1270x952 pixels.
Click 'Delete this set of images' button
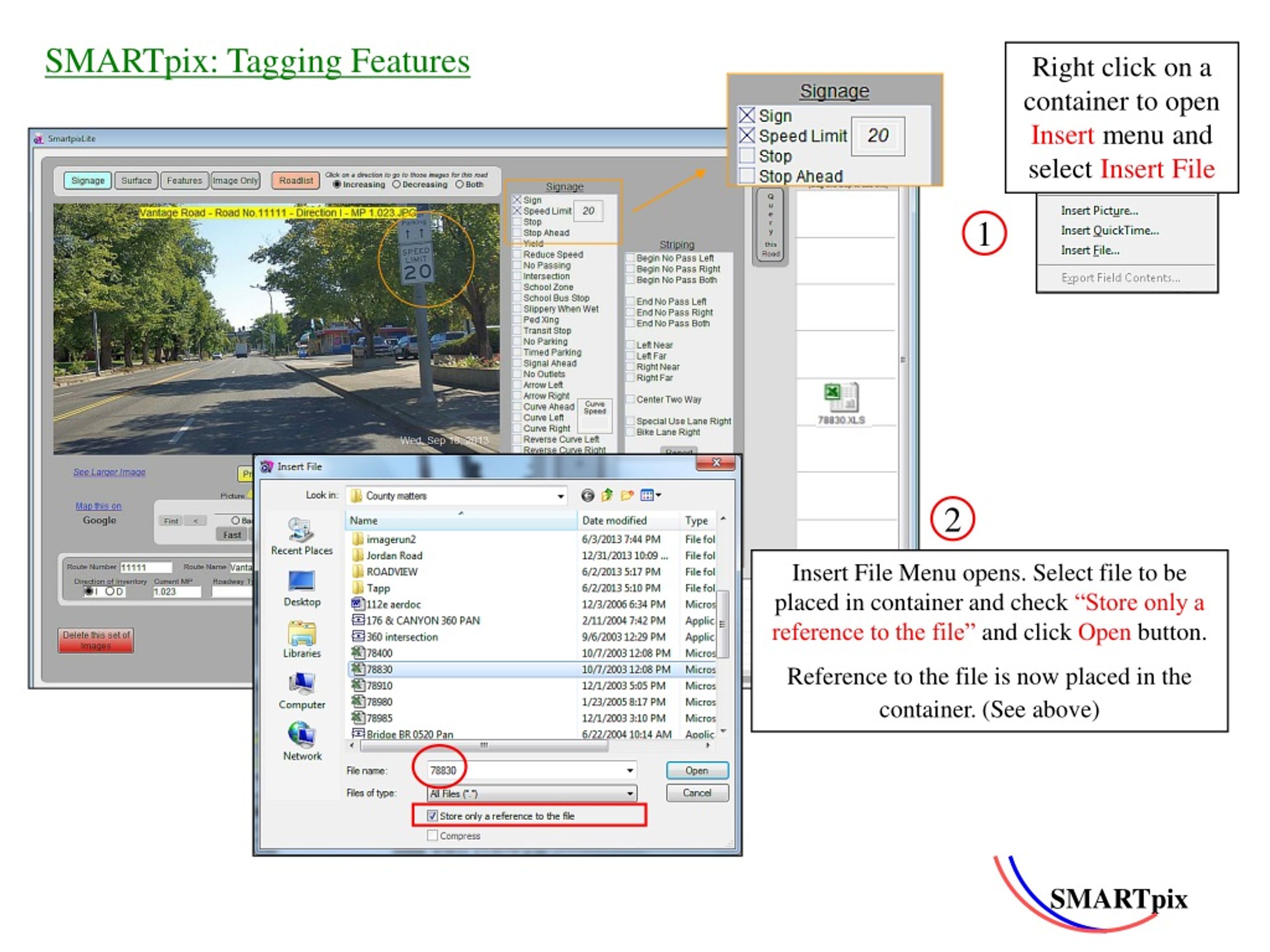click(96, 641)
